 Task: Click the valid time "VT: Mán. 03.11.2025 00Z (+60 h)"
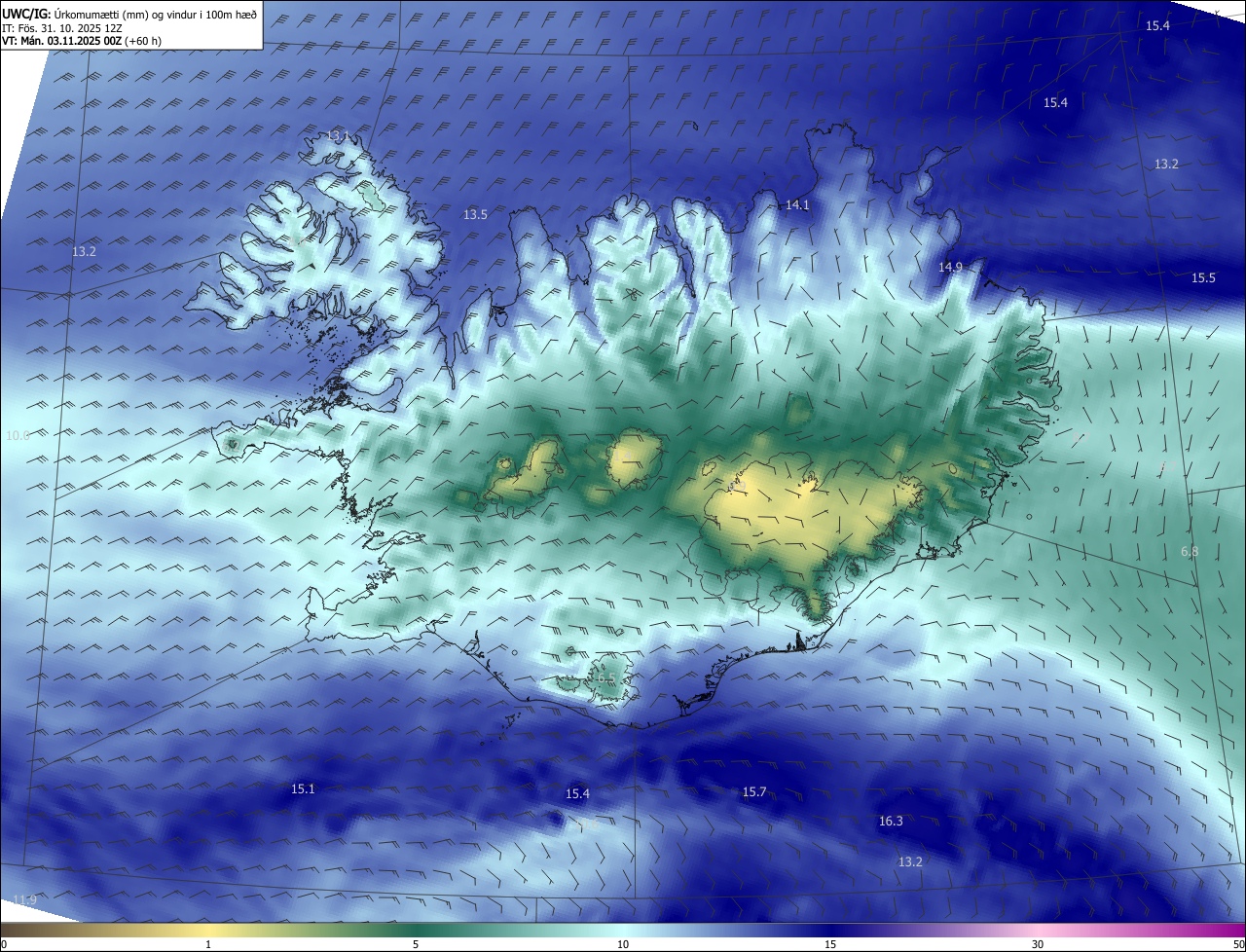point(82,41)
